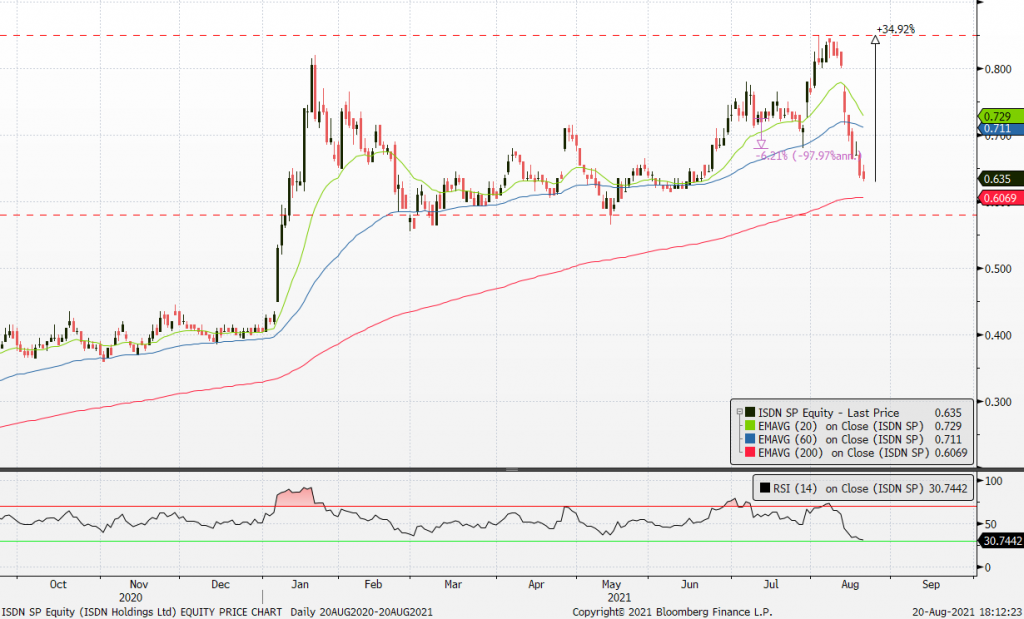The image size is (1024, 619).
Task: Click the Mar label on the date axis
Action: click(453, 584)
